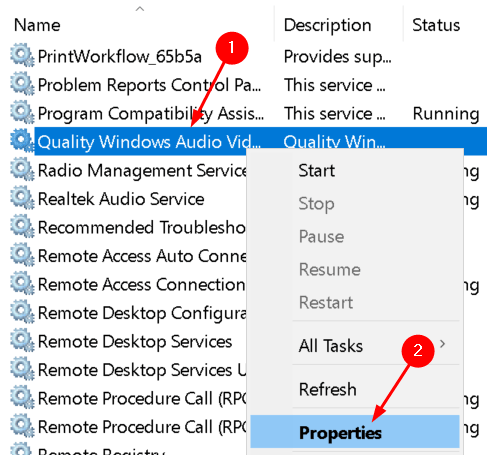Screen dimensions: 487x455
Task: Expand the All Tasks submenu arrow
Action: coord(442,344)
